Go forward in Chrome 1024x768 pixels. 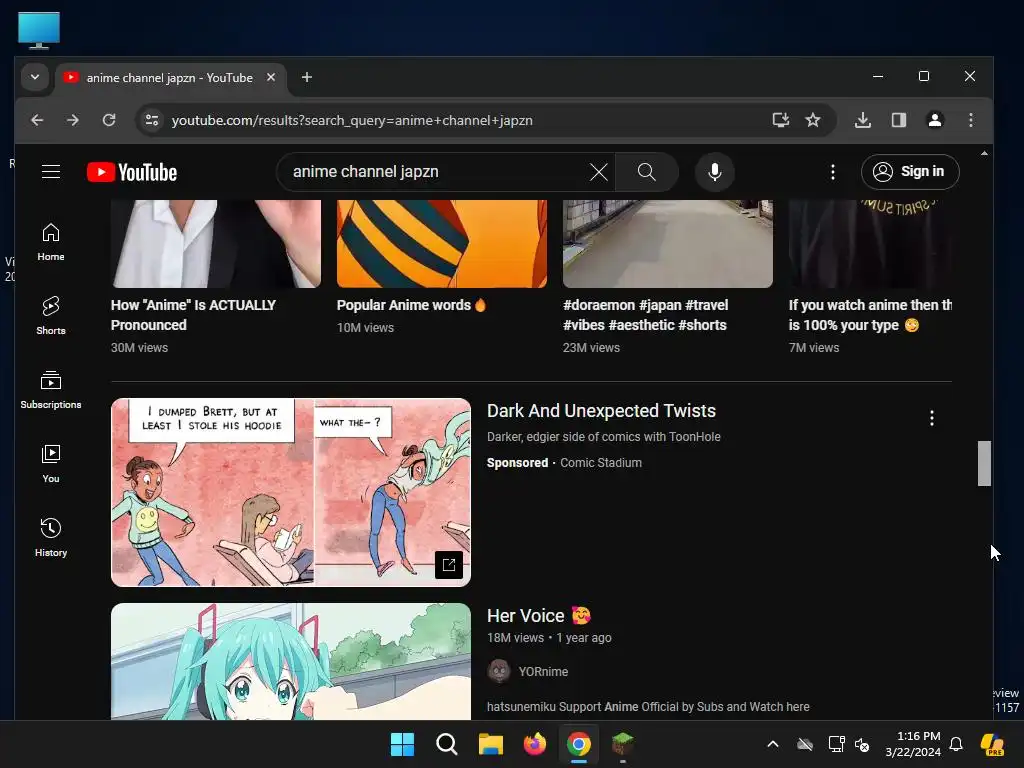73,120
